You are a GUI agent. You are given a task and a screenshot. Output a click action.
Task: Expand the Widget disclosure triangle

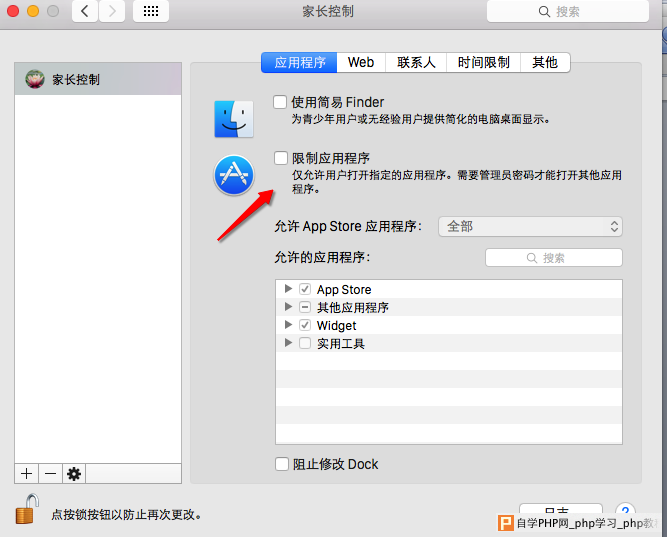[288, 325]
